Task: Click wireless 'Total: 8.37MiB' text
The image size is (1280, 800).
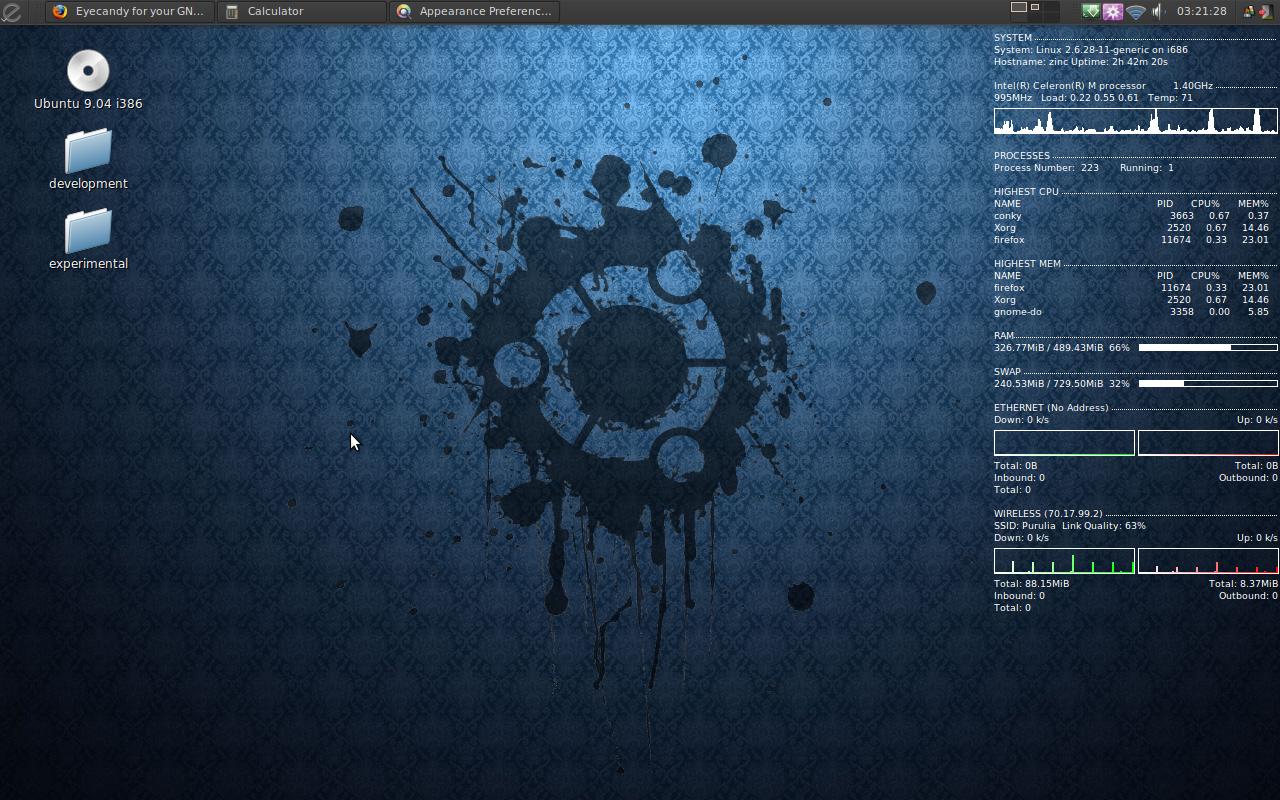Action: coord(1243,584)
